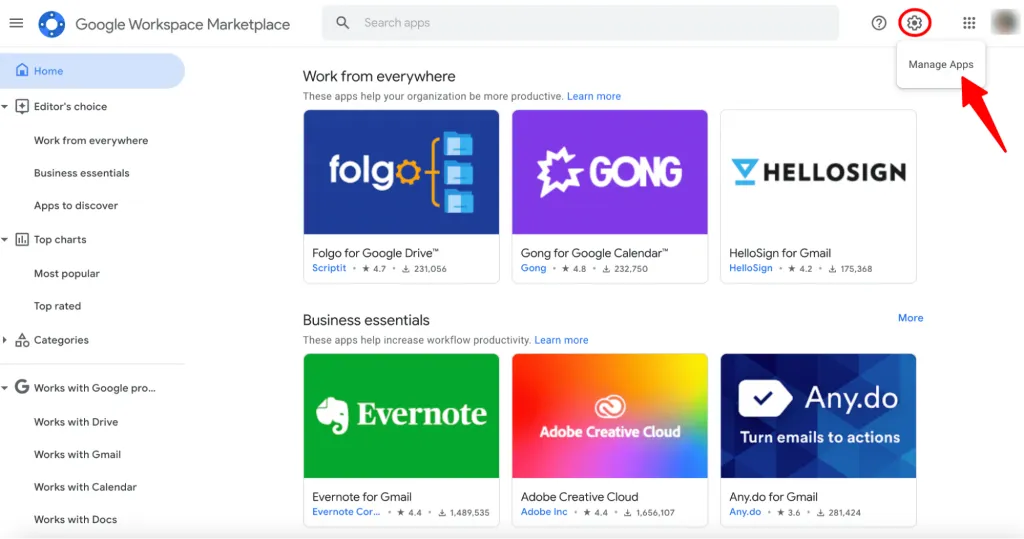Image resolution: width=1024 pixels, height=539 pixels.
Task: Click the Work from everywhere heading
Action: click(379, 76)
